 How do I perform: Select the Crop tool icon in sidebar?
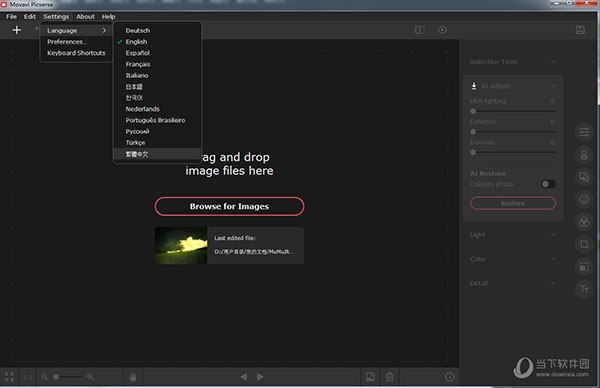(x=584, y=244)
